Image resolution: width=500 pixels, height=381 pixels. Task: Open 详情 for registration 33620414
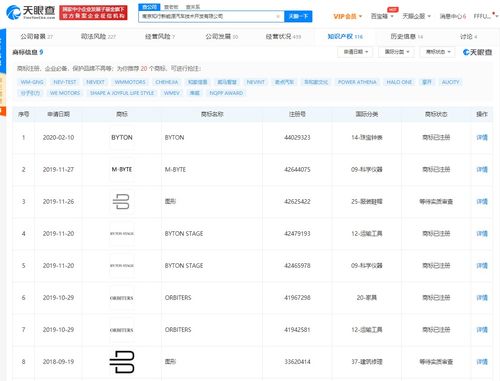(x=482, y=362)
